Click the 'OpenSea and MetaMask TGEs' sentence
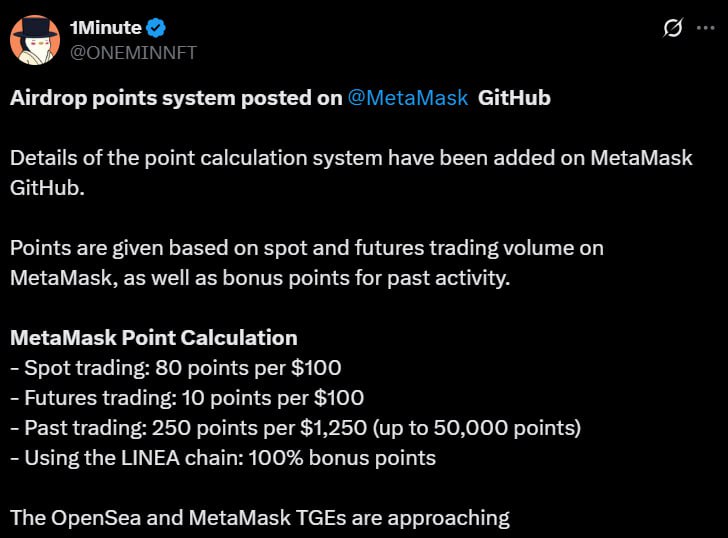The image size is (728, 538). (260, 518)
